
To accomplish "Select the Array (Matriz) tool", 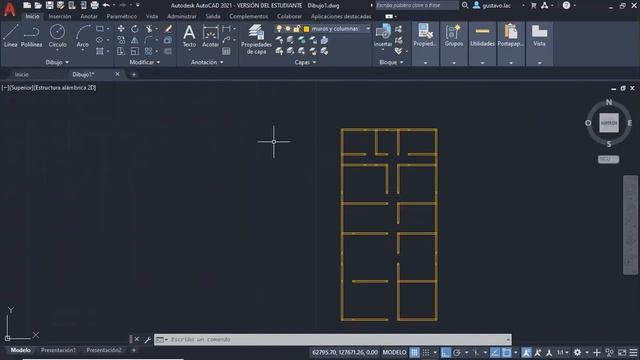I will [x=148, y=51].
